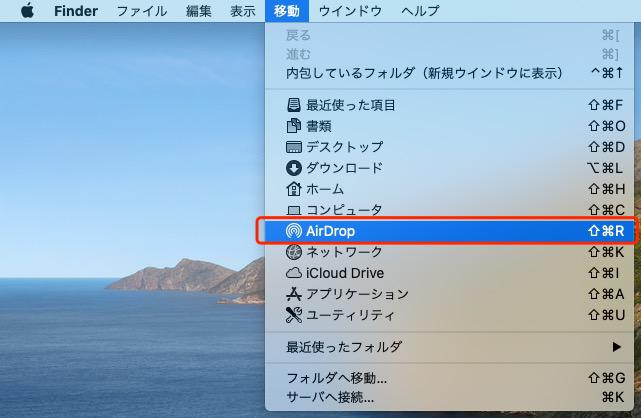Click the Desktop (デスクトップ) icon

tap(293, 147)
